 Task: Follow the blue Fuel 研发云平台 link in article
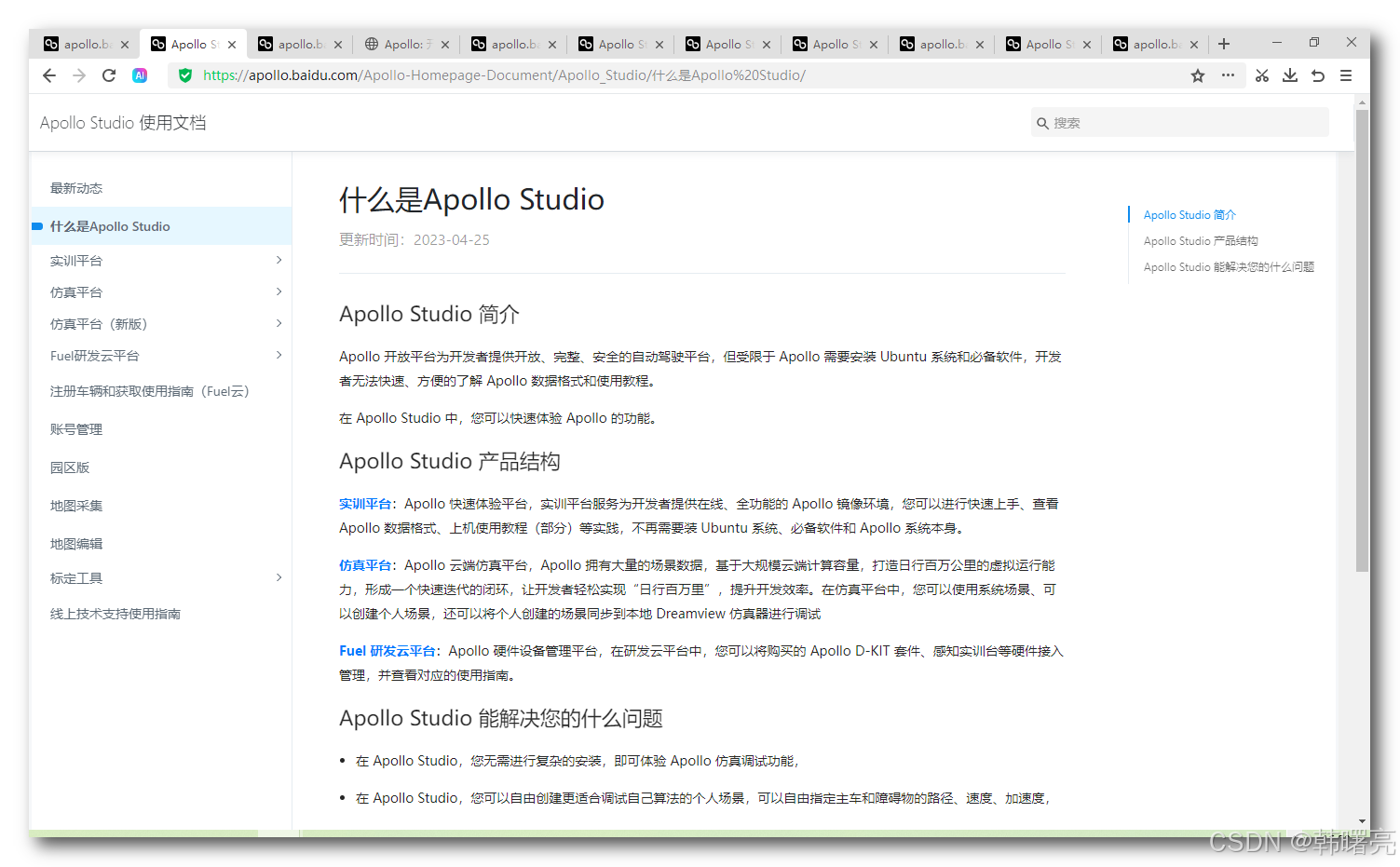point(387,651)
